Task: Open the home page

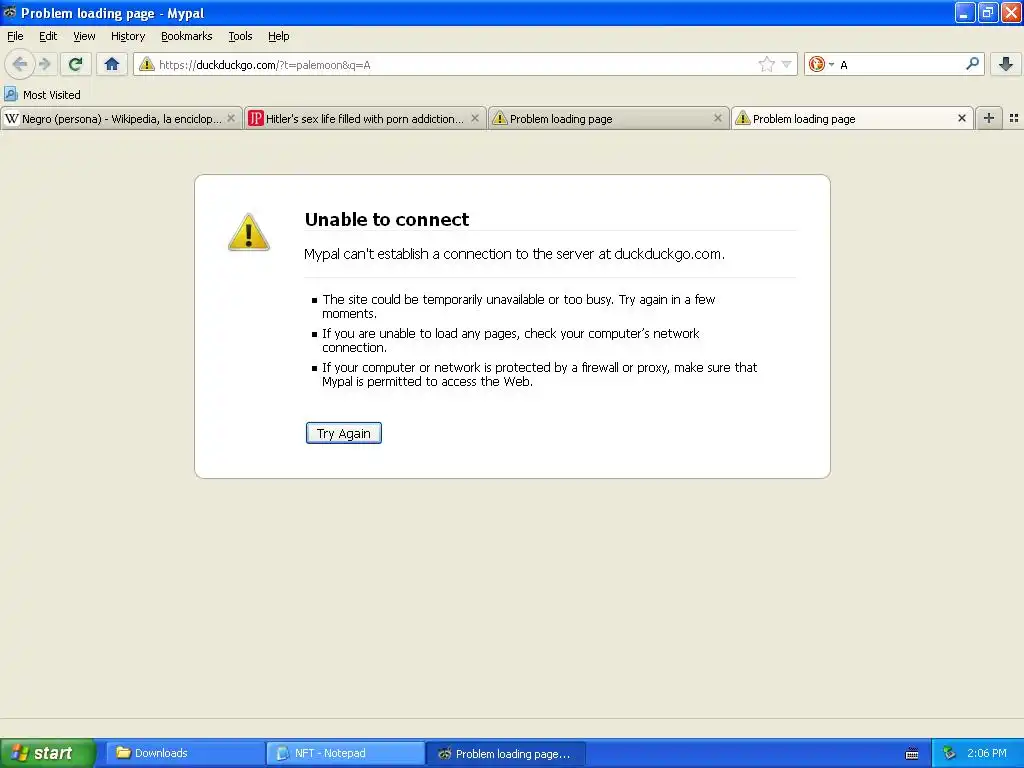Action: coord(112,64)
